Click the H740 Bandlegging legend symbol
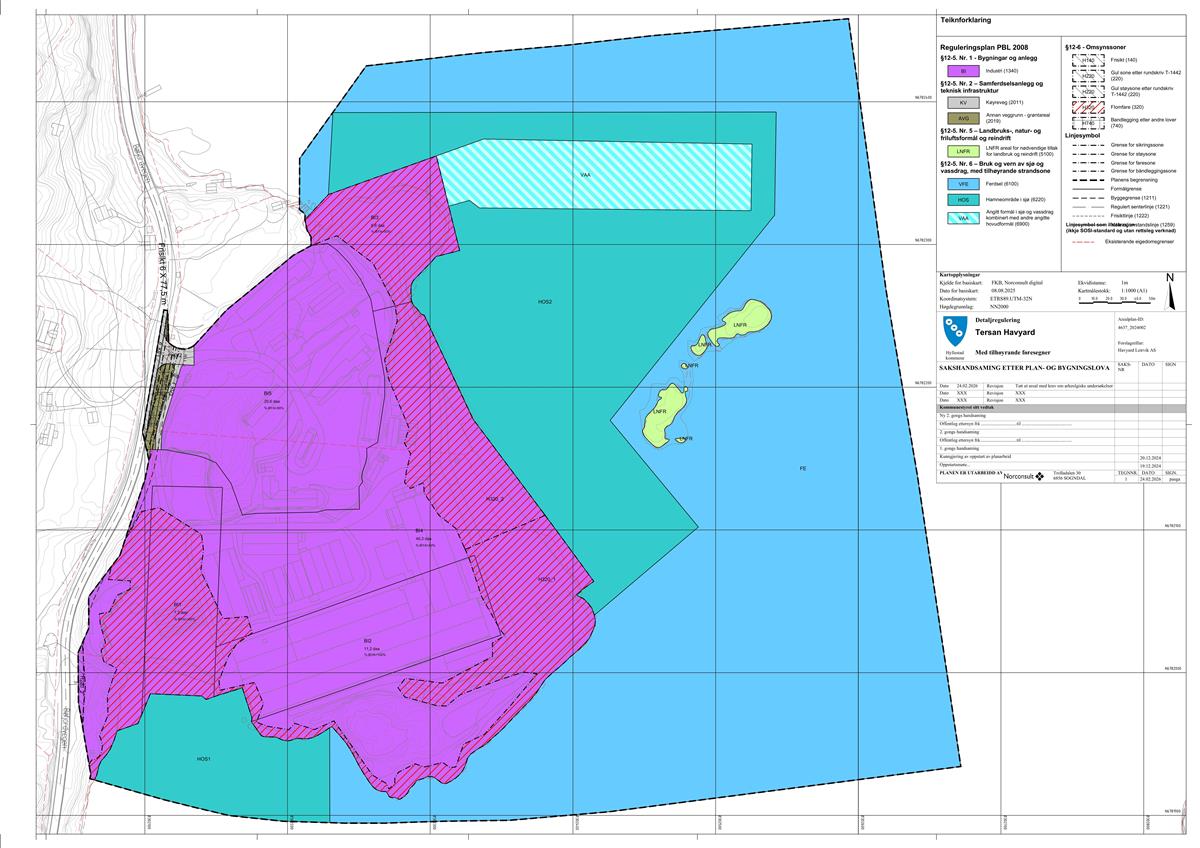 [1088, 123]
